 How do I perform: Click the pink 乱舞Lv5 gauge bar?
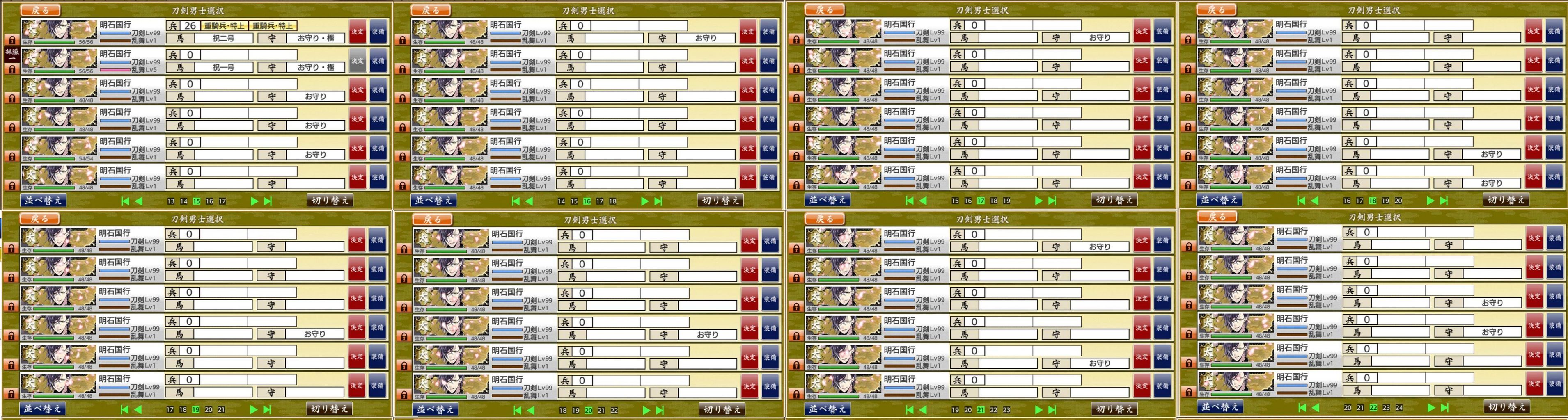(115, 70)
